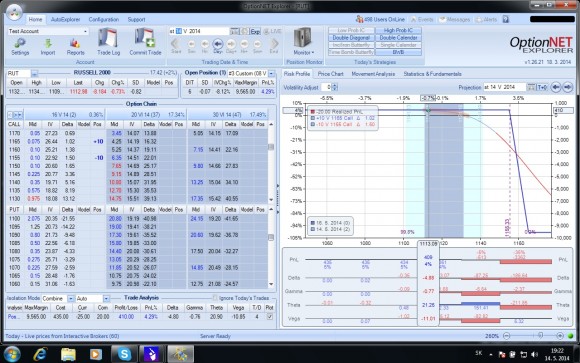Image resolution: width=580 pixels, height=363 pixels.
Task: Switch to the AutoExplorer ribbon tab
Action: click(65, 19)
